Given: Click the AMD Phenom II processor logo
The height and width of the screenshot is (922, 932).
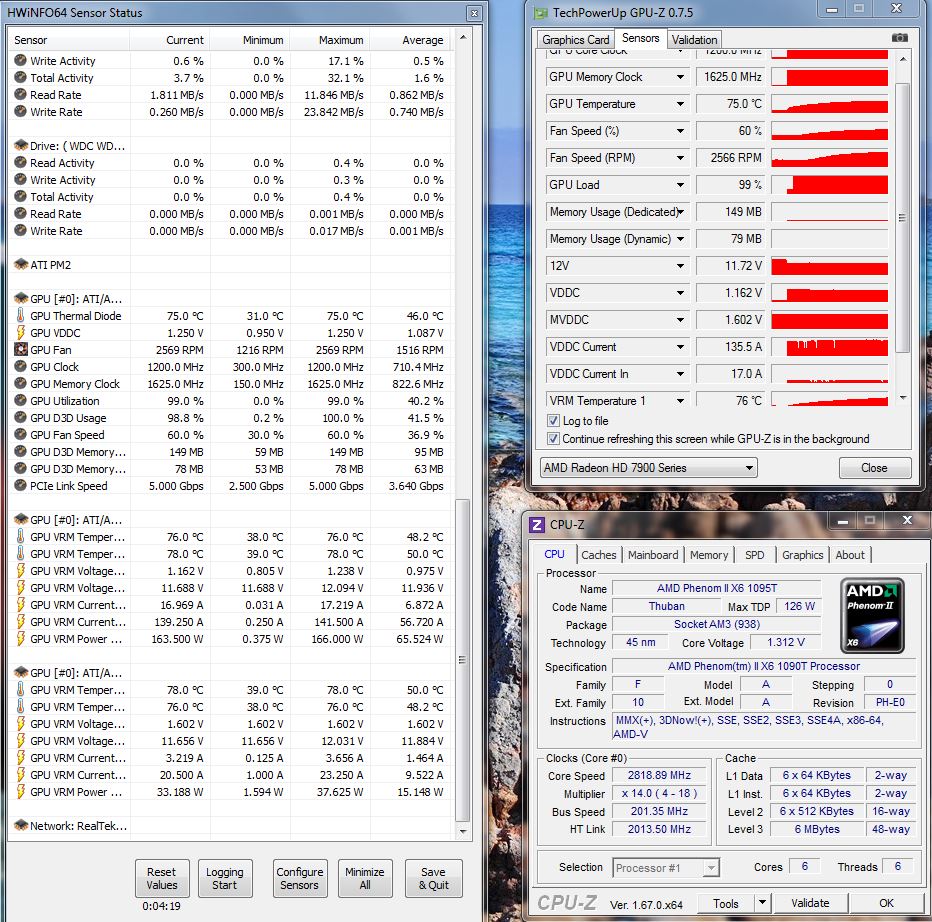Looking at the screenshot, I should (873, 616).
